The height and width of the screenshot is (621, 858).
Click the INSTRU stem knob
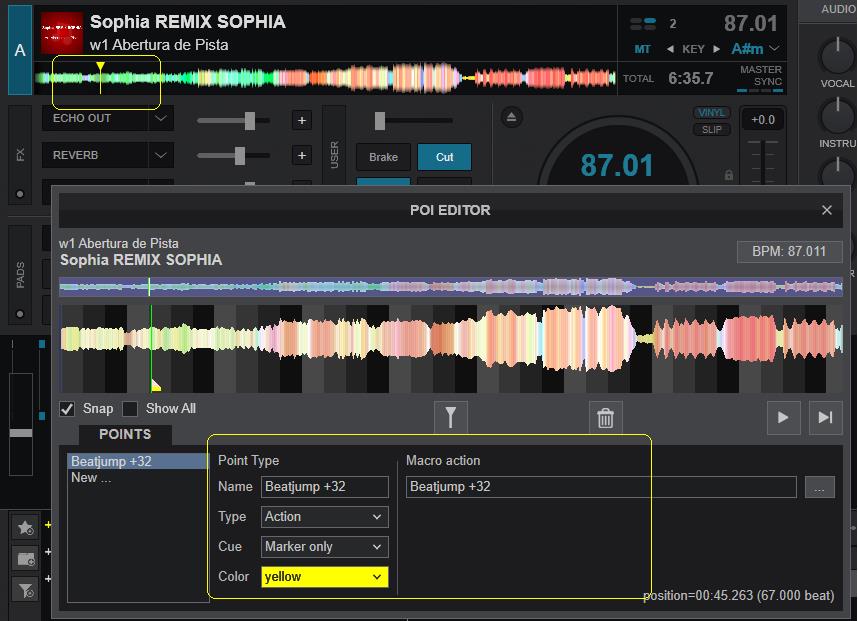(837, 115)
